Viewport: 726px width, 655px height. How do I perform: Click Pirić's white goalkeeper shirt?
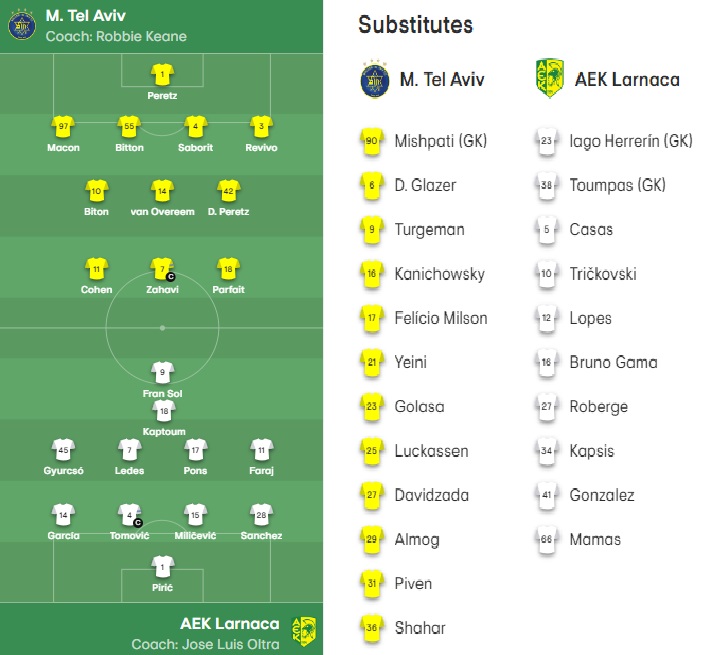coord(163,567)
